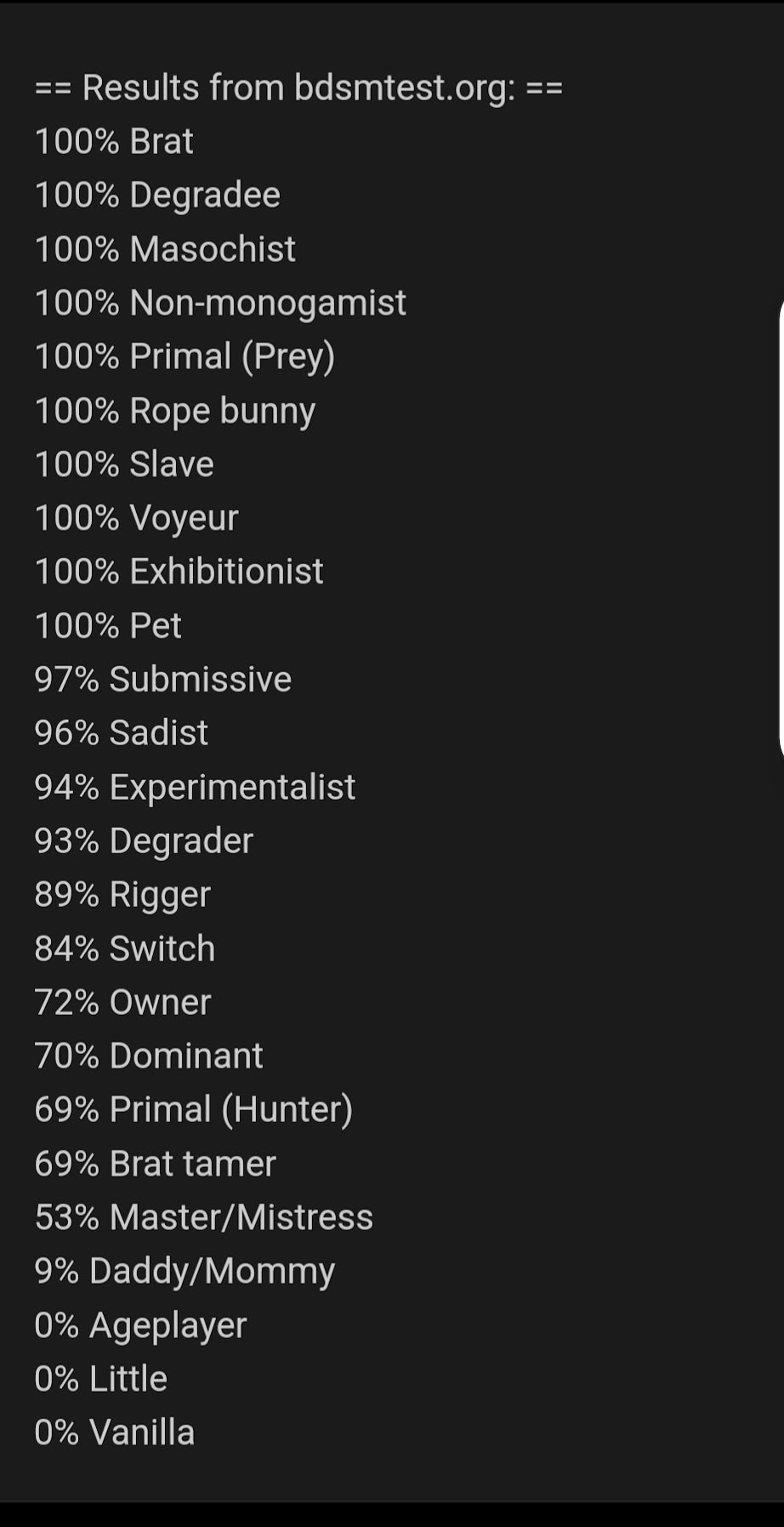
Task: Select the 94% Experimentalist line
Action: [x=195, y=788]
